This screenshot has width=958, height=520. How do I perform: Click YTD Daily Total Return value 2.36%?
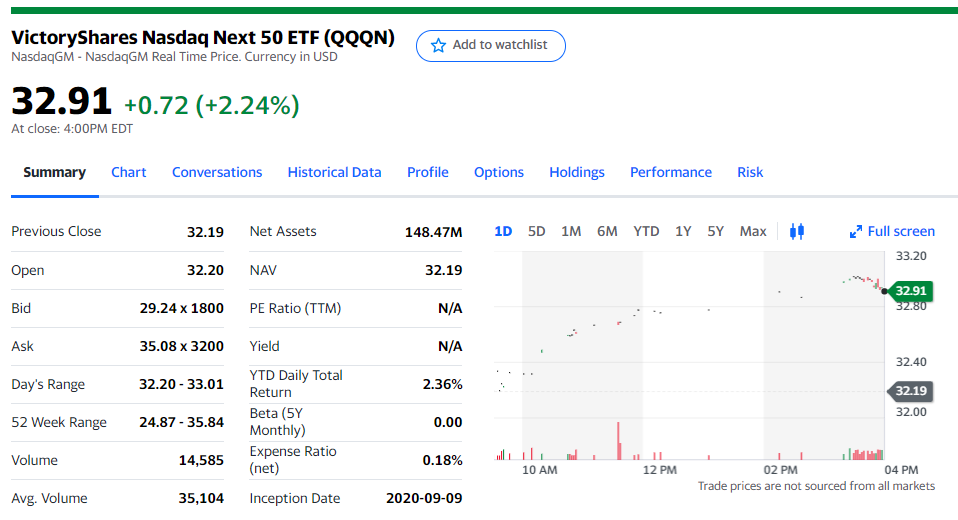[x=442, y=384]
